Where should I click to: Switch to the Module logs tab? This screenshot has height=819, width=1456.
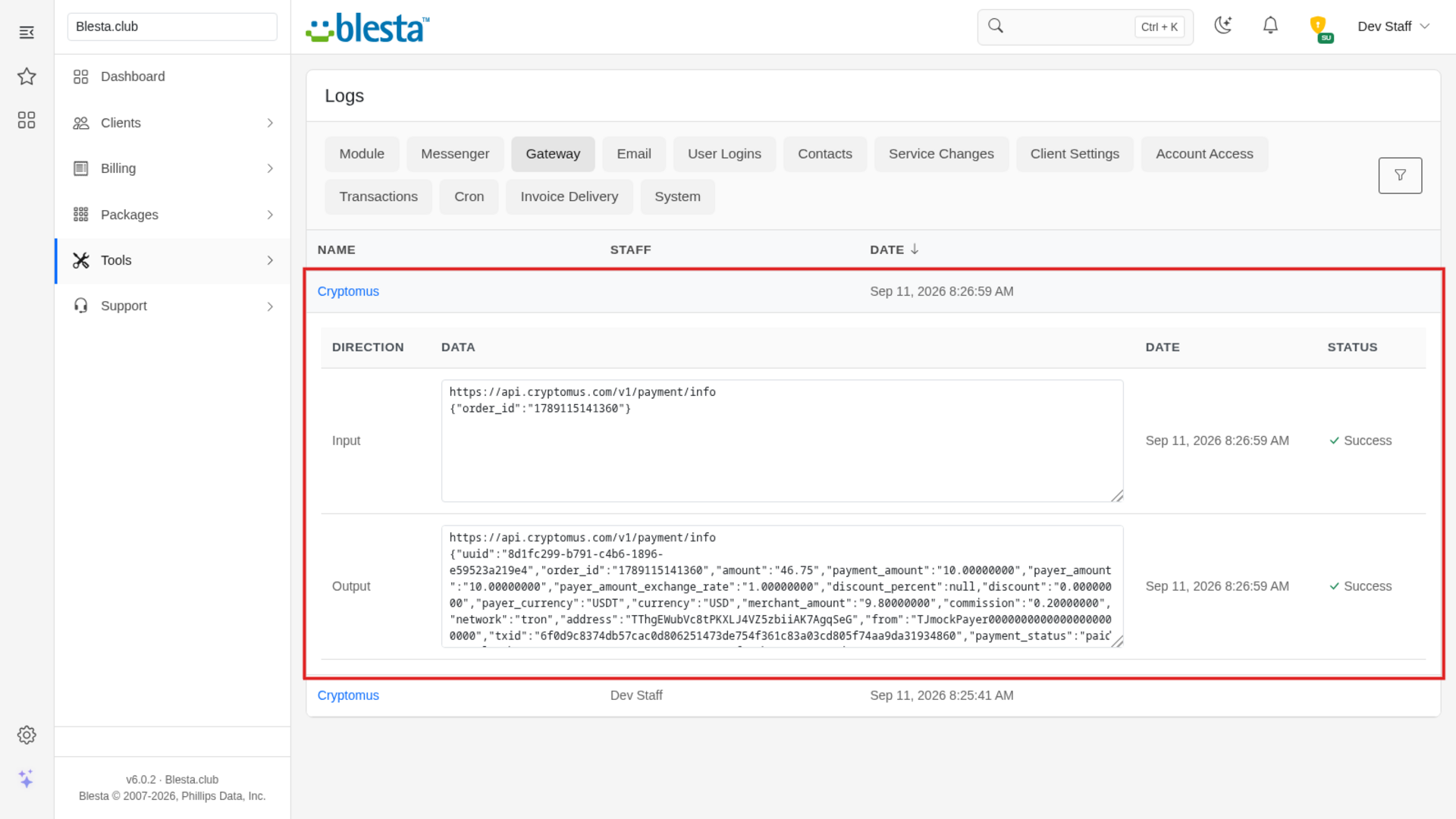(362, 154)
